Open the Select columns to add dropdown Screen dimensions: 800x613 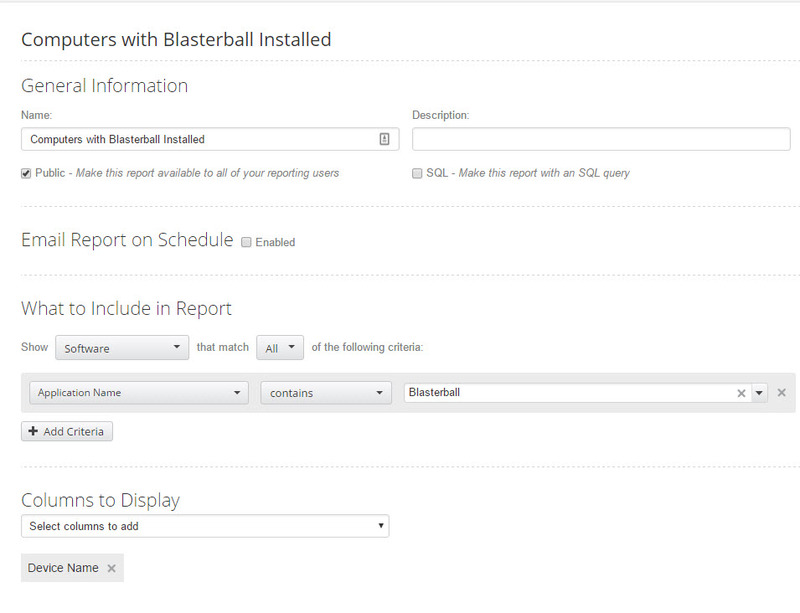[205, 525]
